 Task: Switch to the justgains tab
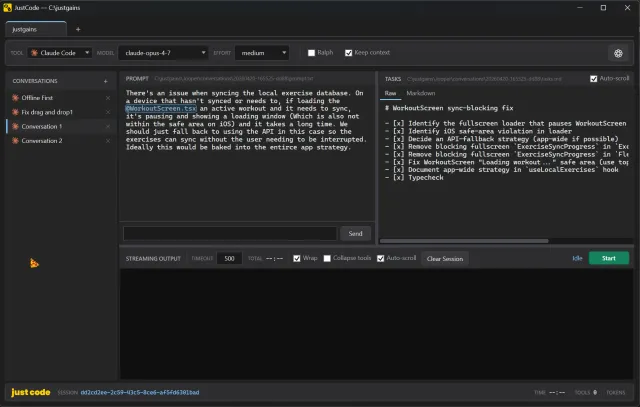tap(36, 29)
